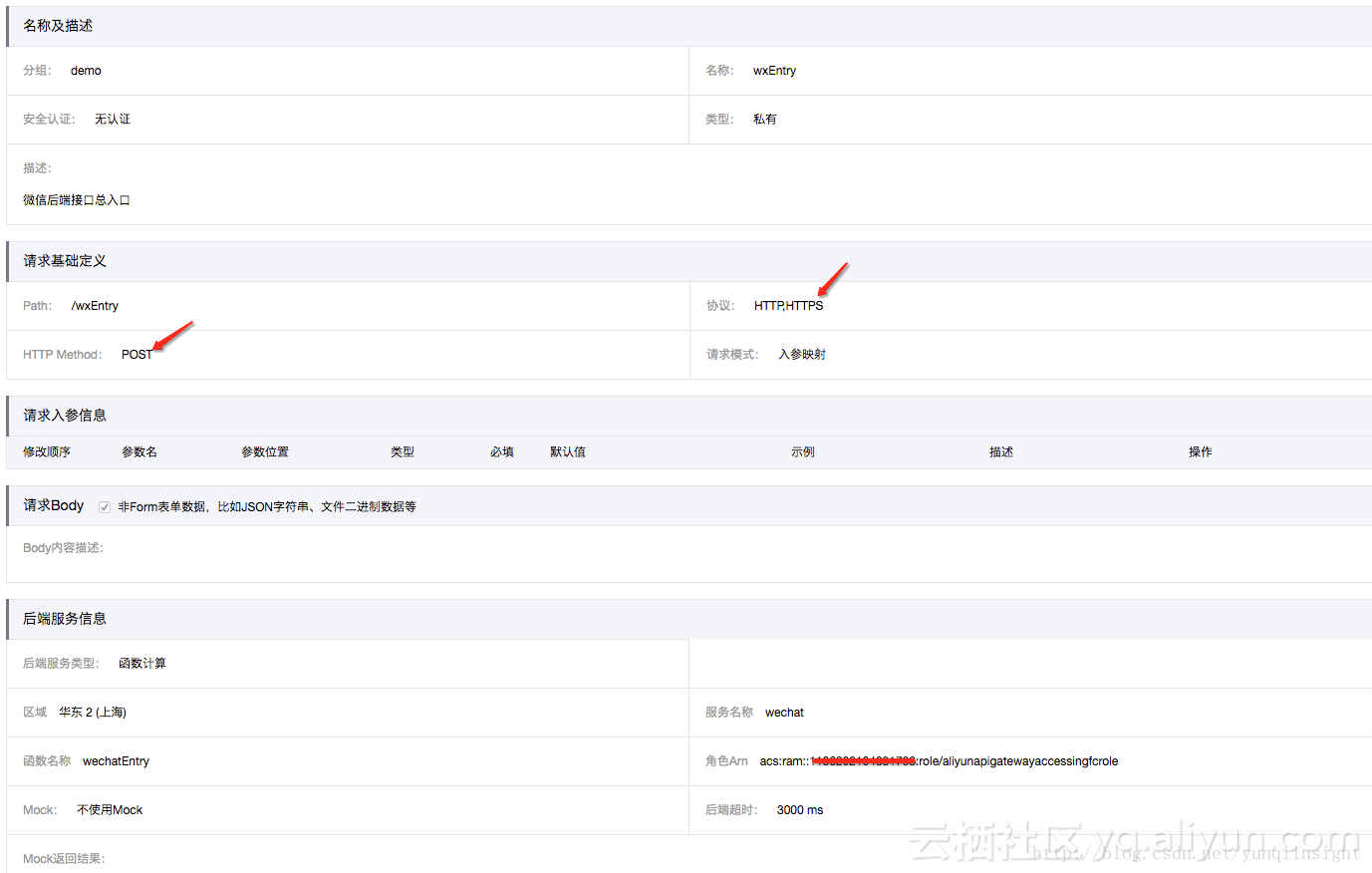This screenshot has height=873, width=1372.
Task: Click the '必填' column header
Action: (502, 452)
